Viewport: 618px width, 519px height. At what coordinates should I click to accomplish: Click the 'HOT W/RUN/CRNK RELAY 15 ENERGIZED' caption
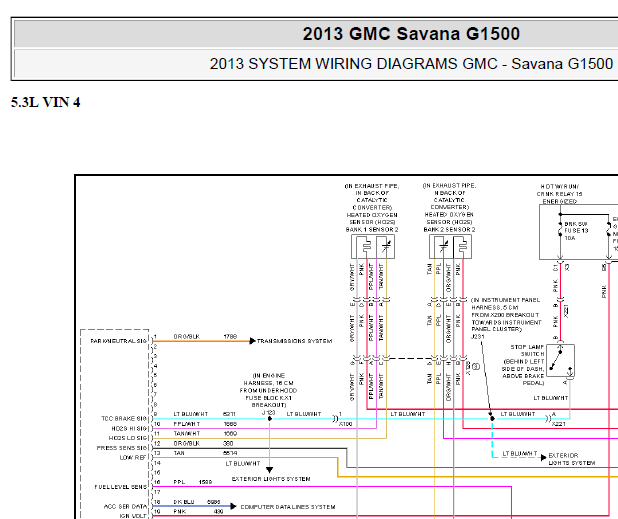pos(560,194)
